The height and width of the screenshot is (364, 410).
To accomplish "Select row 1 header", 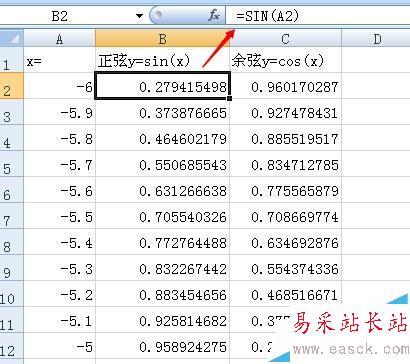I will coord(12,60).
